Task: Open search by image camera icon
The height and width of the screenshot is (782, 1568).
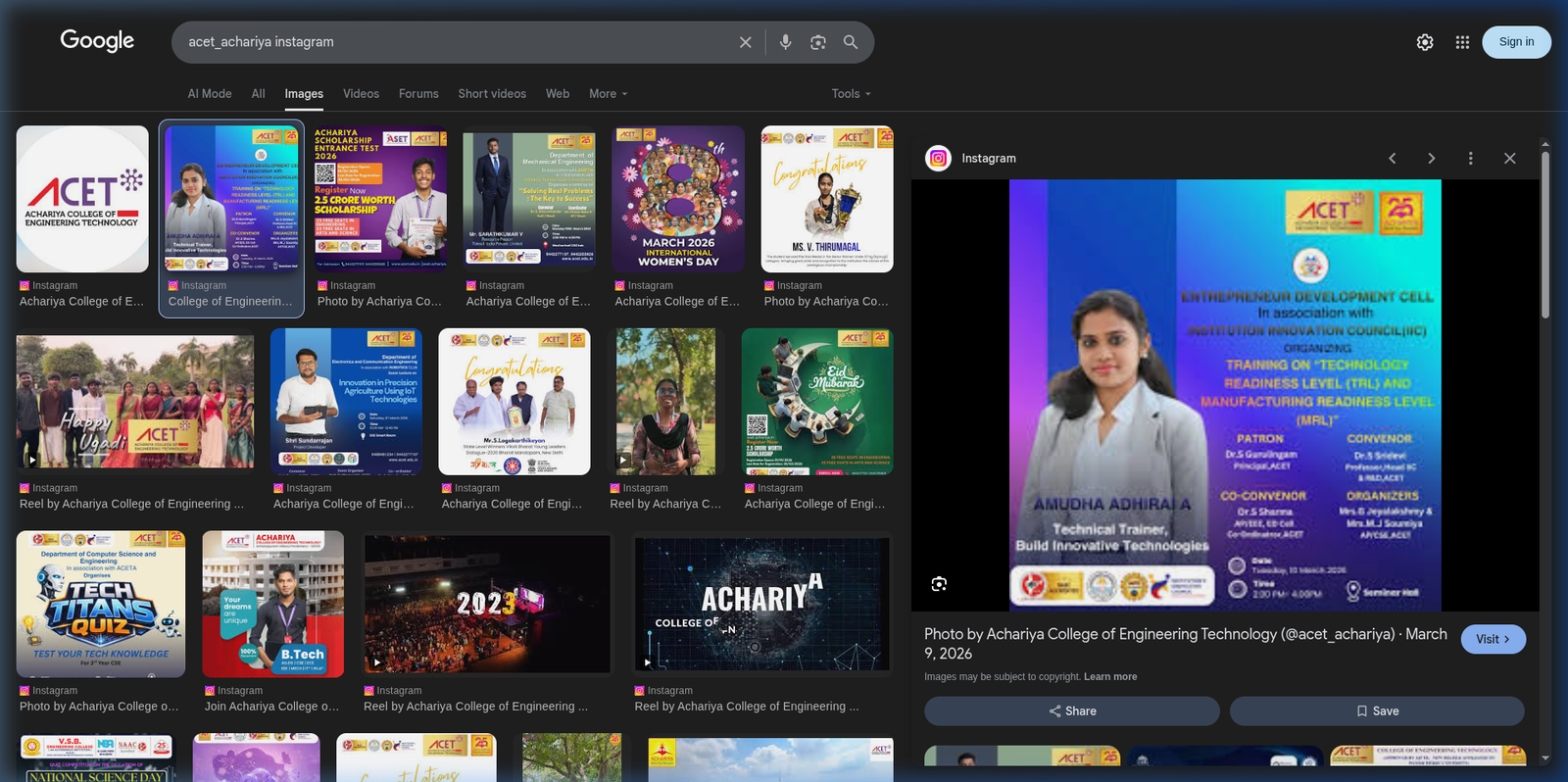Action: pyautogui.click(x=818, y=42)
